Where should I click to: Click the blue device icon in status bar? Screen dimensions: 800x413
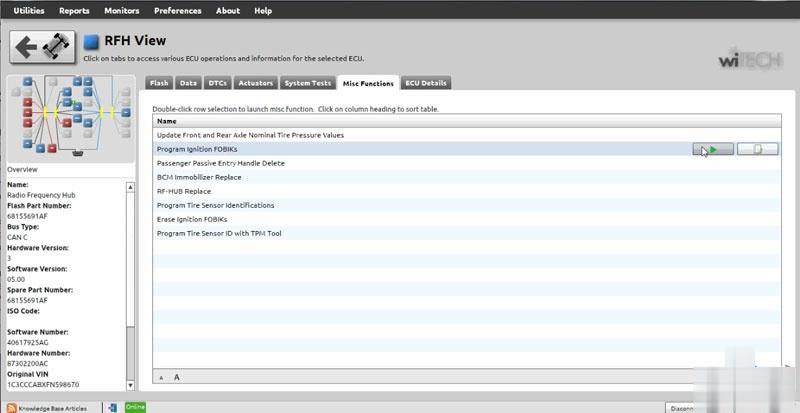point(112,408)
